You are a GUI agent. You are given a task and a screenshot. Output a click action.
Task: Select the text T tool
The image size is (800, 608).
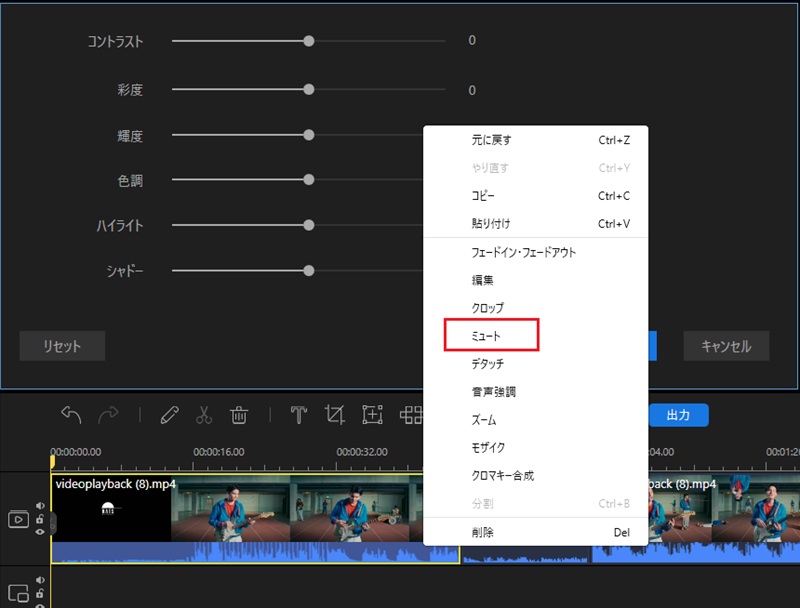coord(299,415)
